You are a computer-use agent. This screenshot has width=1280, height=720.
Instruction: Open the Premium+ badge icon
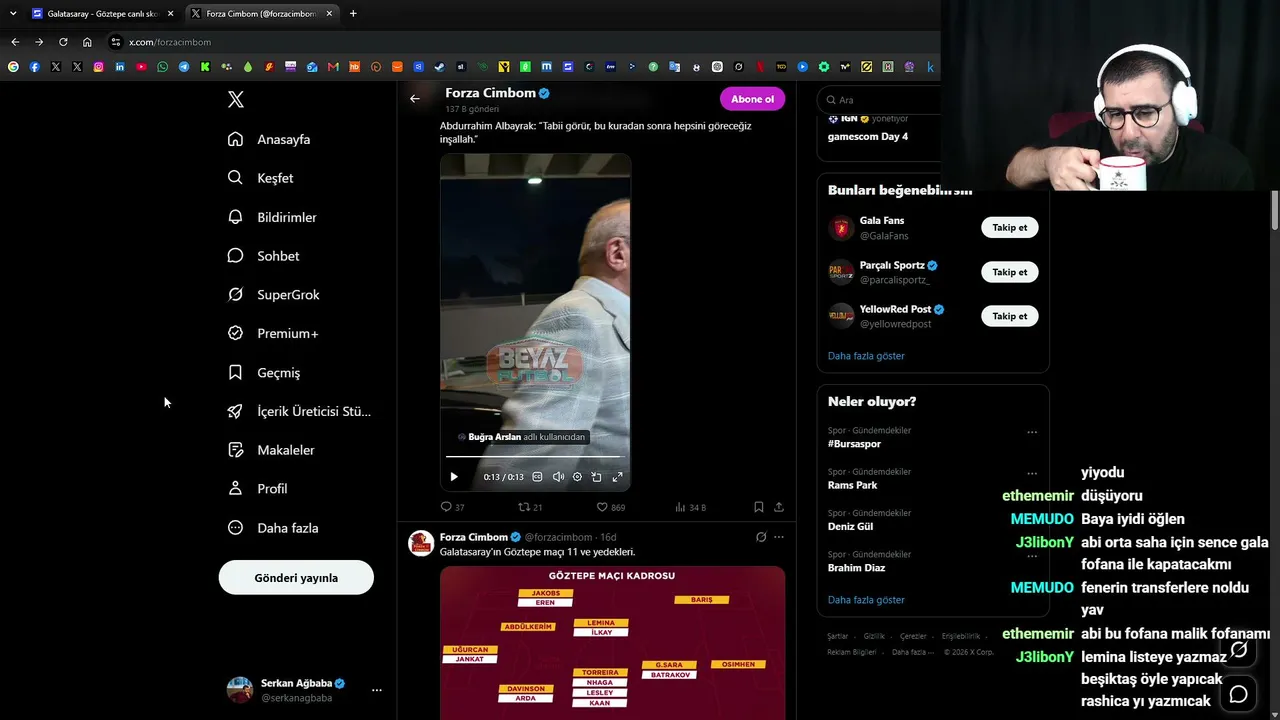[x=235, y=333]
